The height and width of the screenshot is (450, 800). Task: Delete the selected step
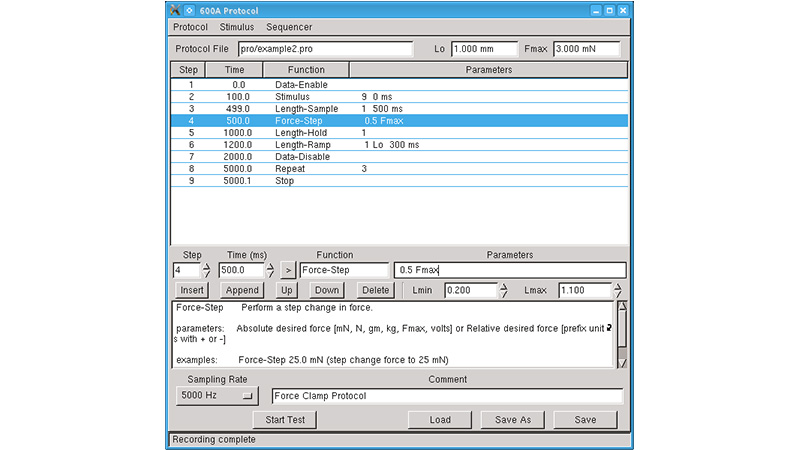point(376,290)
